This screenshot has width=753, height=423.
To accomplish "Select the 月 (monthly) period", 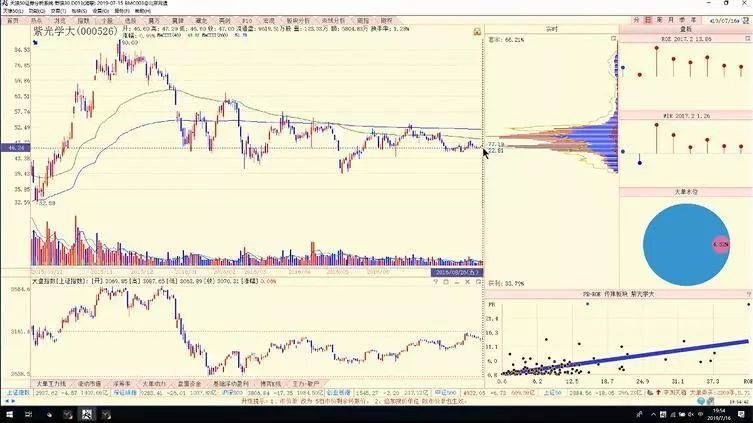I will pyautogui.click(x=671, y=20).
